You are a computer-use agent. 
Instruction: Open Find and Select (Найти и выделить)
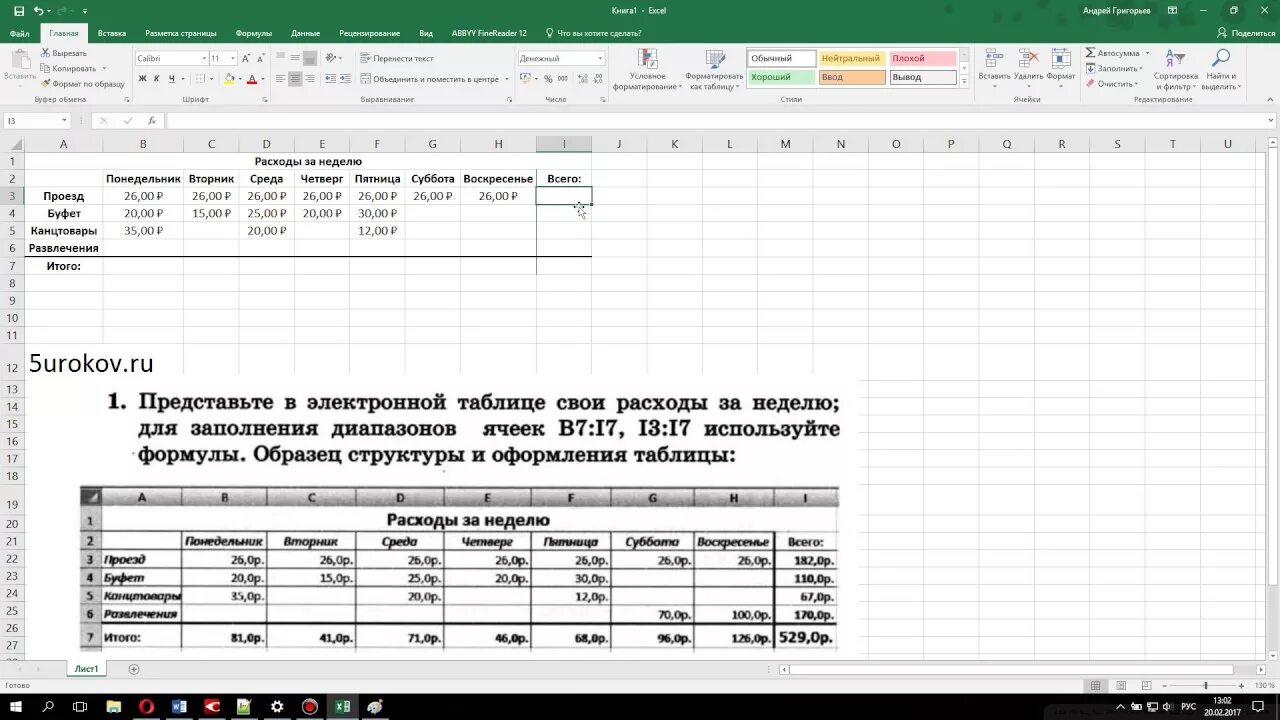pos(1221,69)
